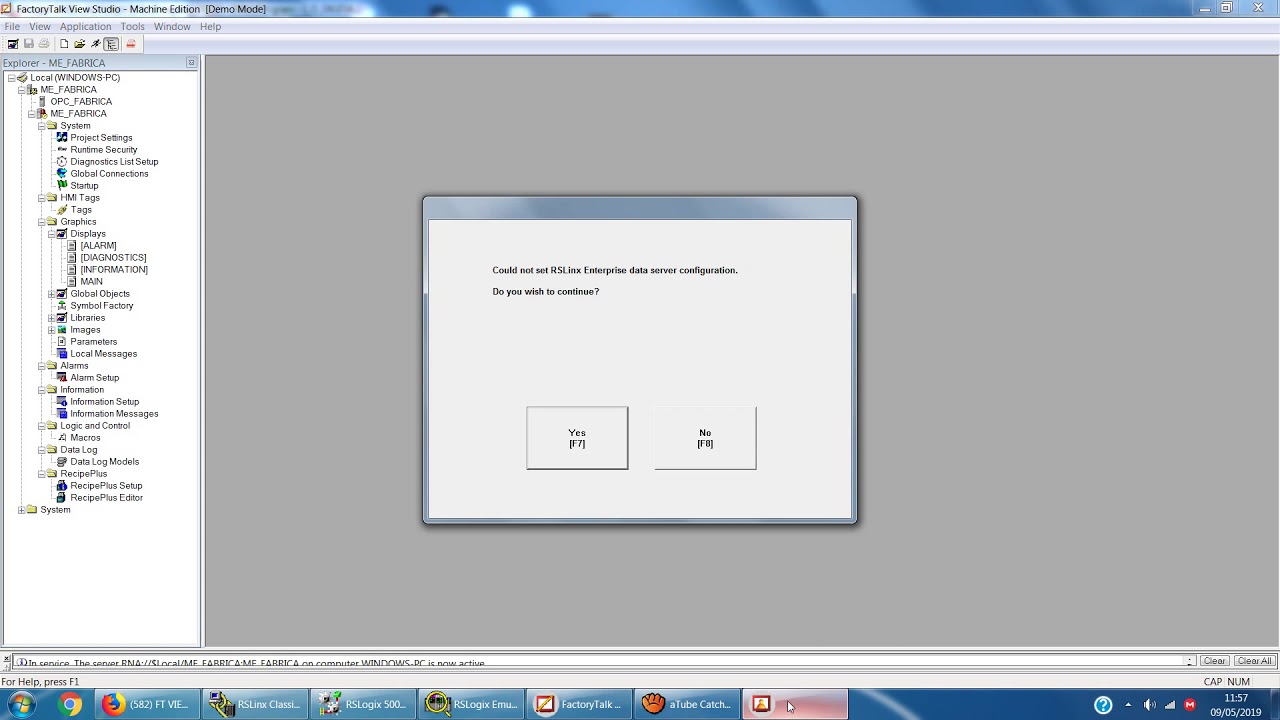This screenshot has width=1280, height=720.
Task: Click the new display toolbar icon
Action: (13, 44)
